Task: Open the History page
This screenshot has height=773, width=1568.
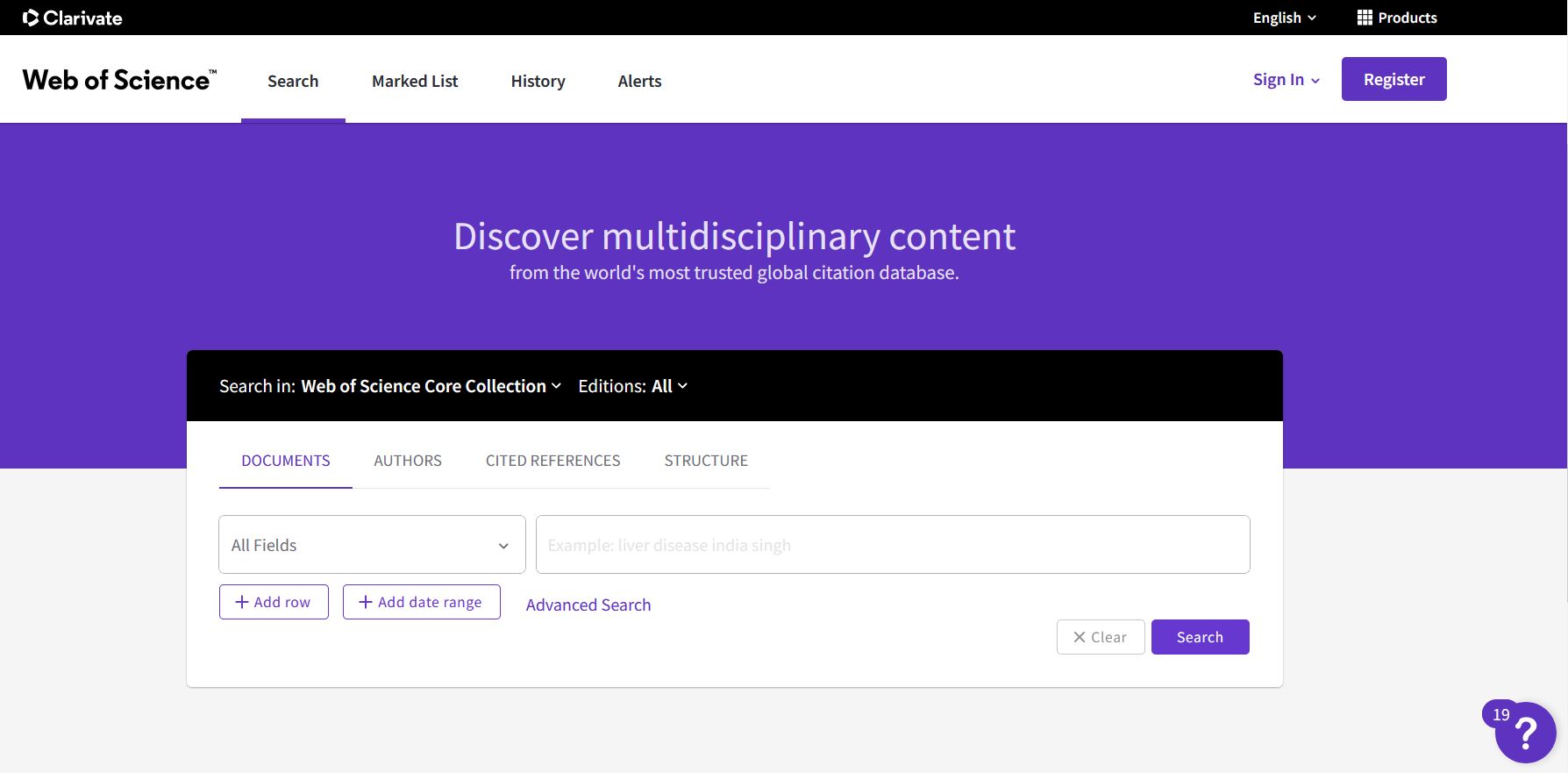Action: click(x=538, y=81)
